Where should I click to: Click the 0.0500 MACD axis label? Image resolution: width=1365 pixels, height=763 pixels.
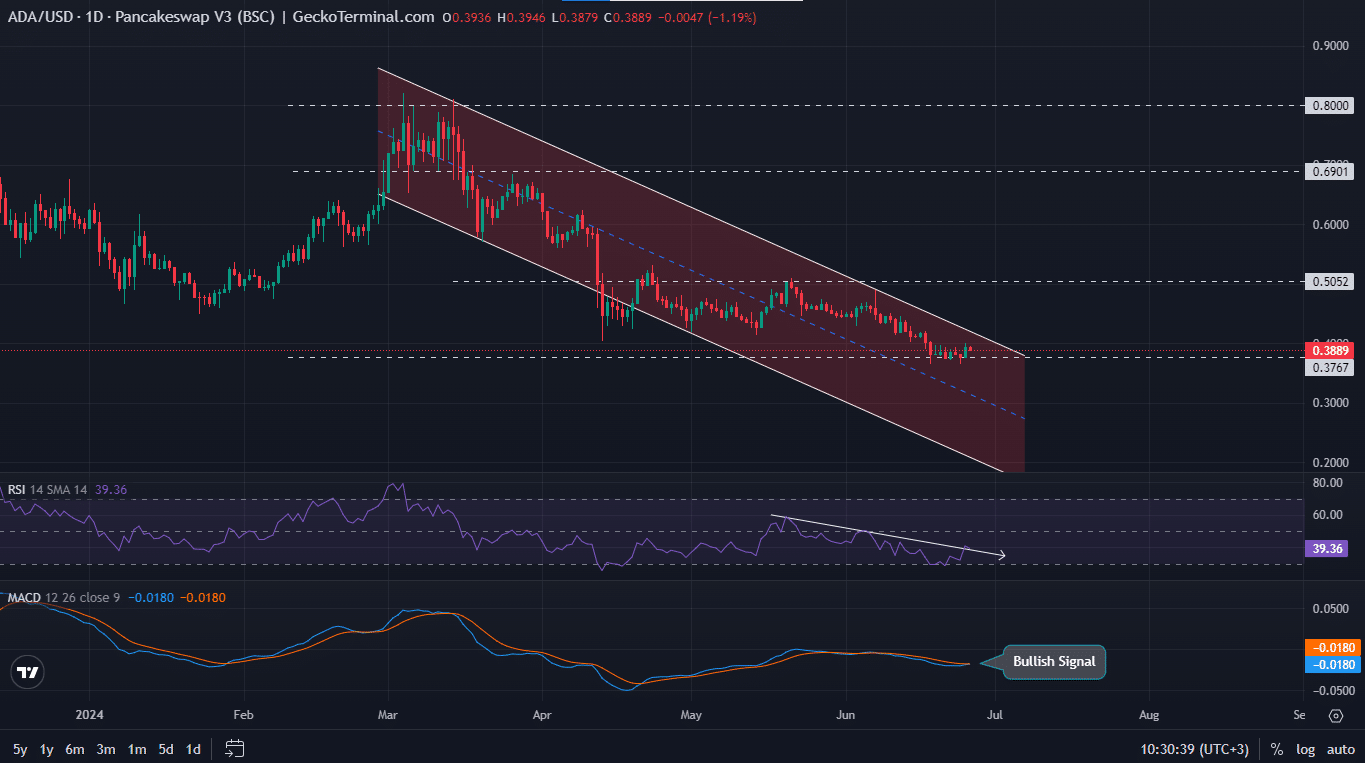(1329, 608)
